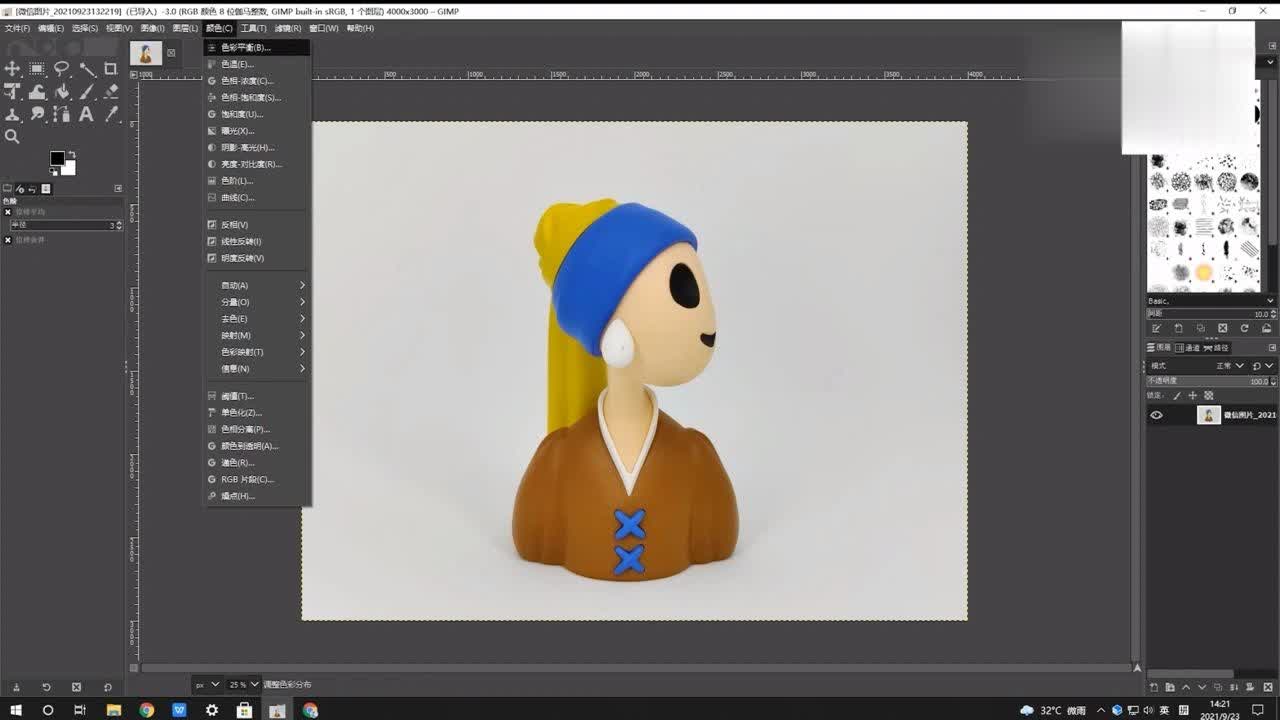Choose 色彩平衡(B)... from the color menu
1280x720 pixels.
click(x=257, y=47)
